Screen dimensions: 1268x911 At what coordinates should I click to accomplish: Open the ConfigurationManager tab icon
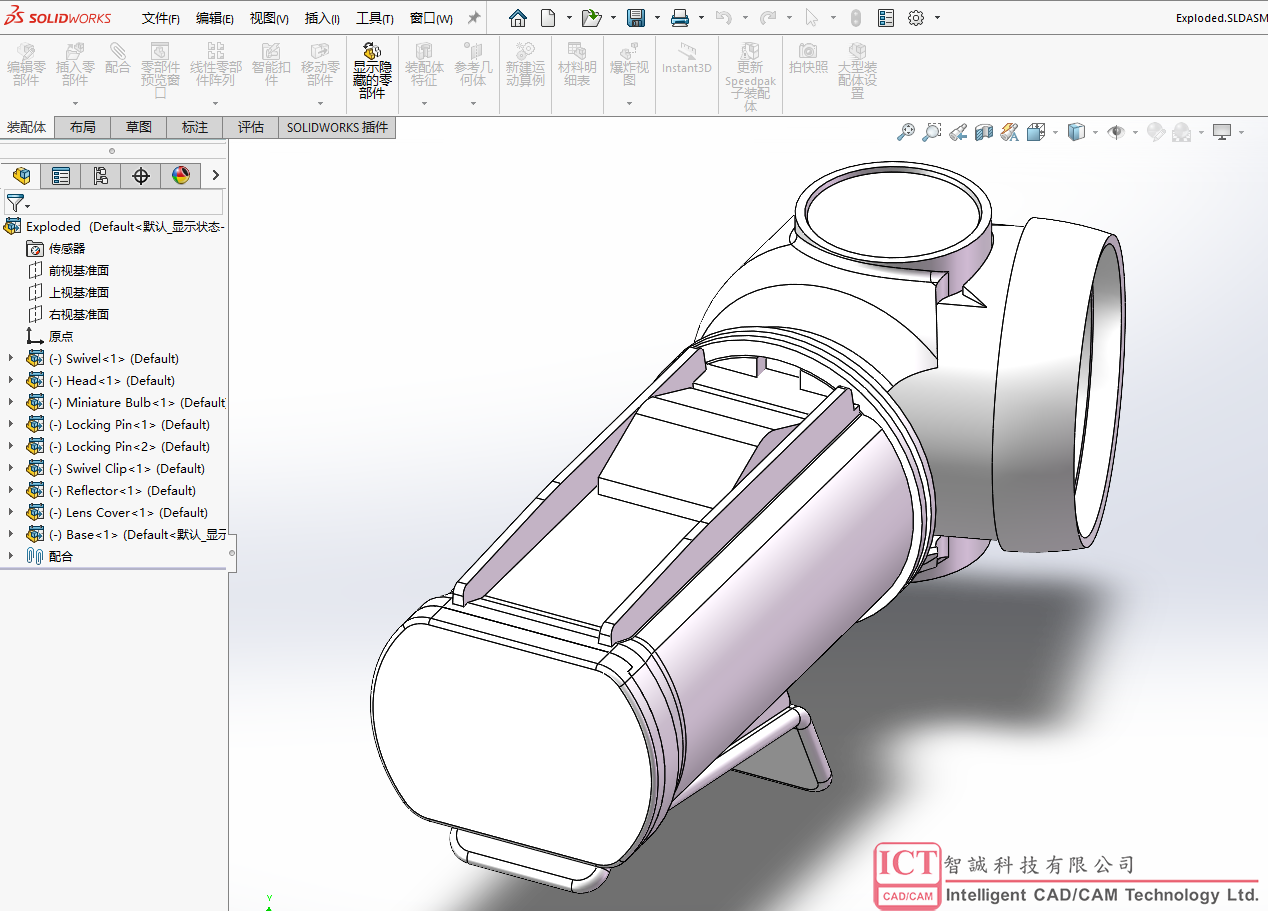tap(101, 176)
